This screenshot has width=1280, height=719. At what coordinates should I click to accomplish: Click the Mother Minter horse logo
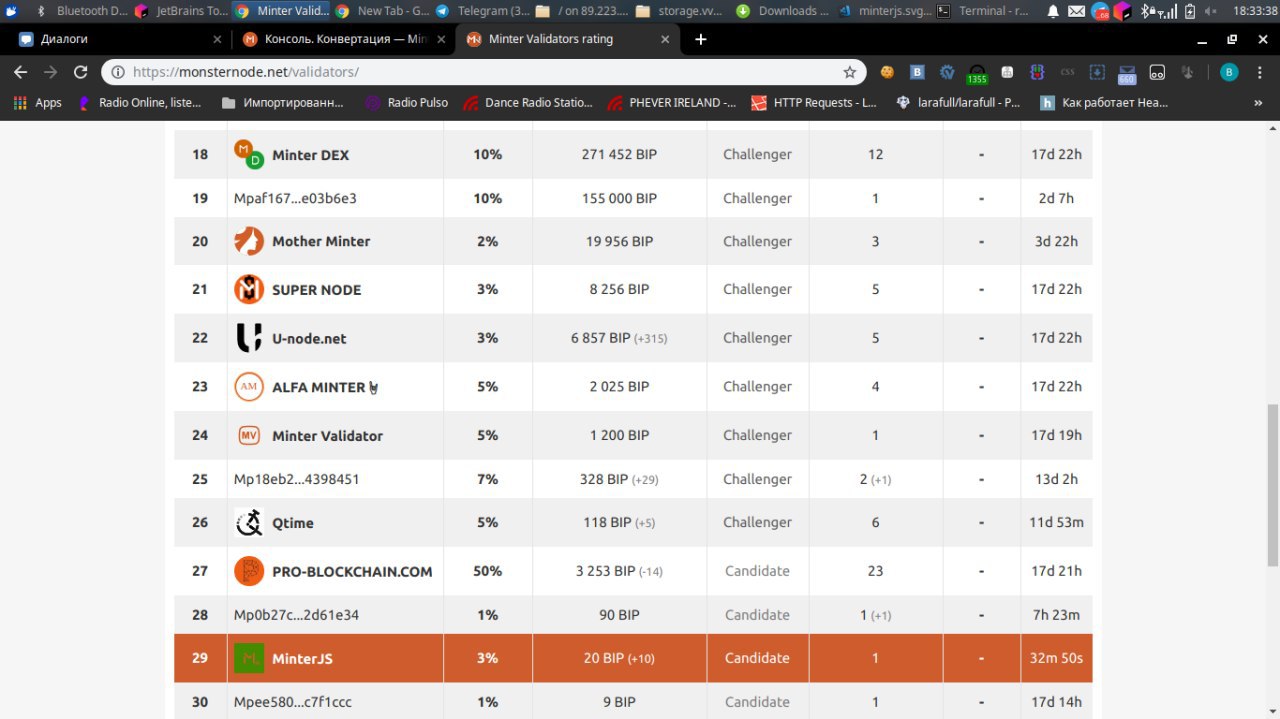(248, 241)
